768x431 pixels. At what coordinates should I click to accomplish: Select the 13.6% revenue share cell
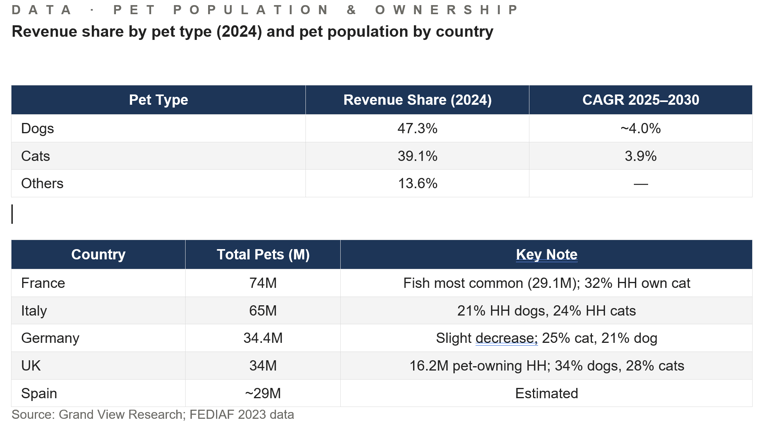click(x=417, y=183)
